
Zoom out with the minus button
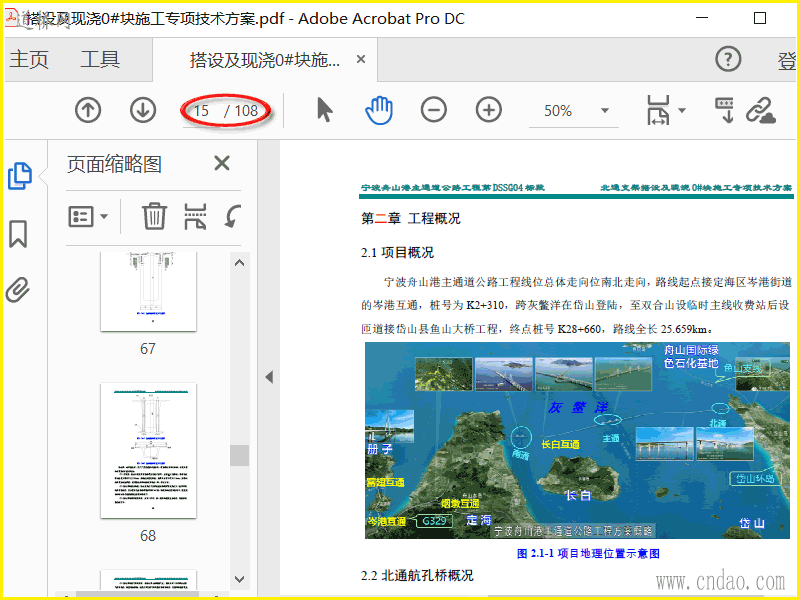click(434, 110)
